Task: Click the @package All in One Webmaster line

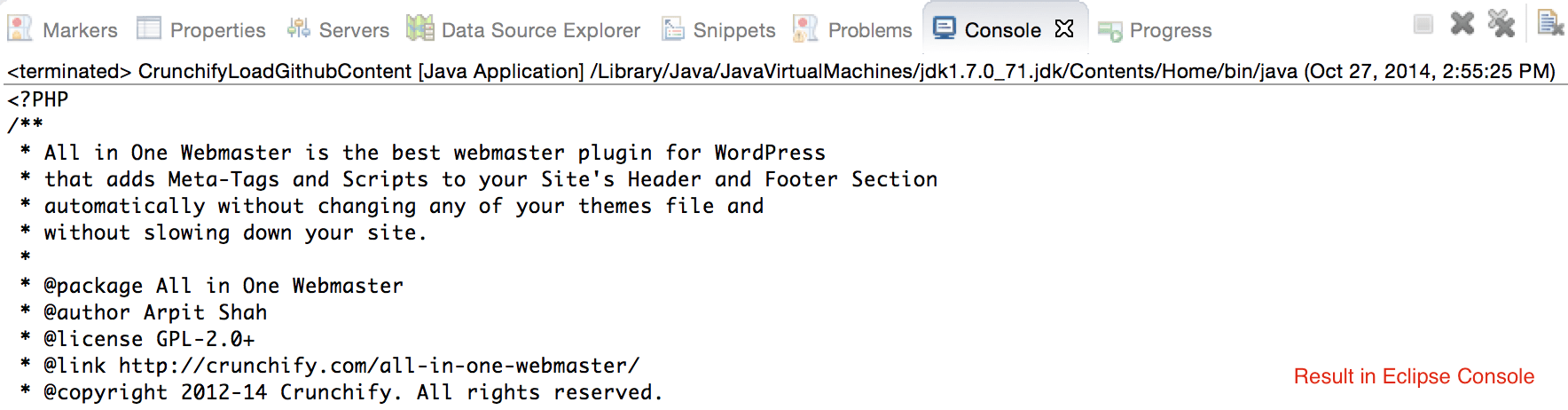Action: point(223,286)
